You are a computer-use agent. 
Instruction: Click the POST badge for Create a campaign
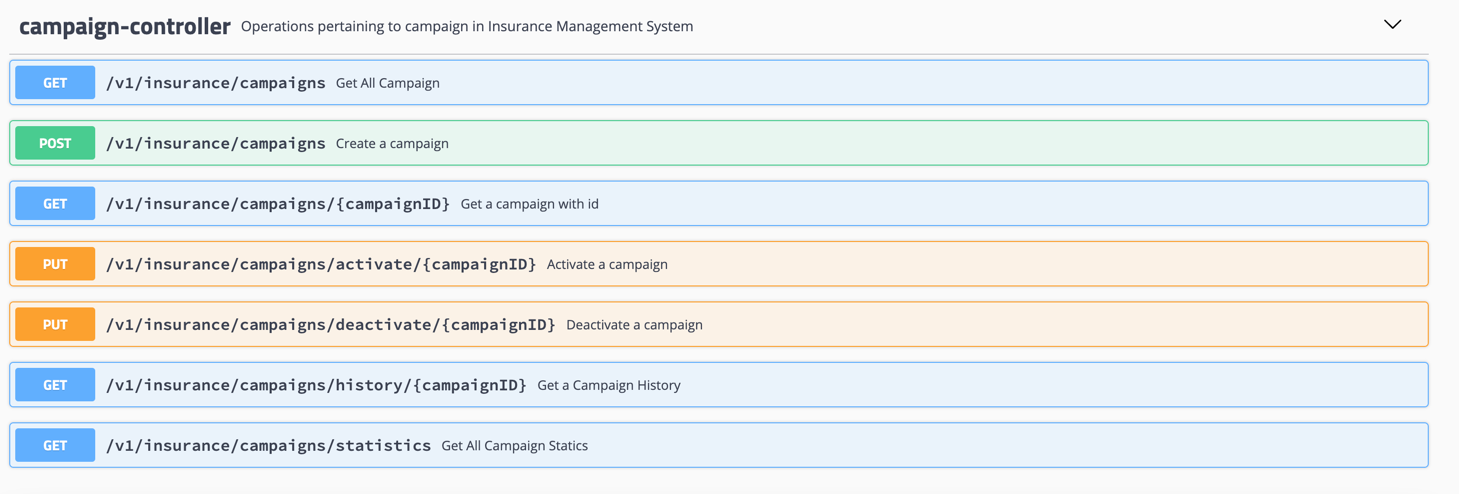pos(55,143)
